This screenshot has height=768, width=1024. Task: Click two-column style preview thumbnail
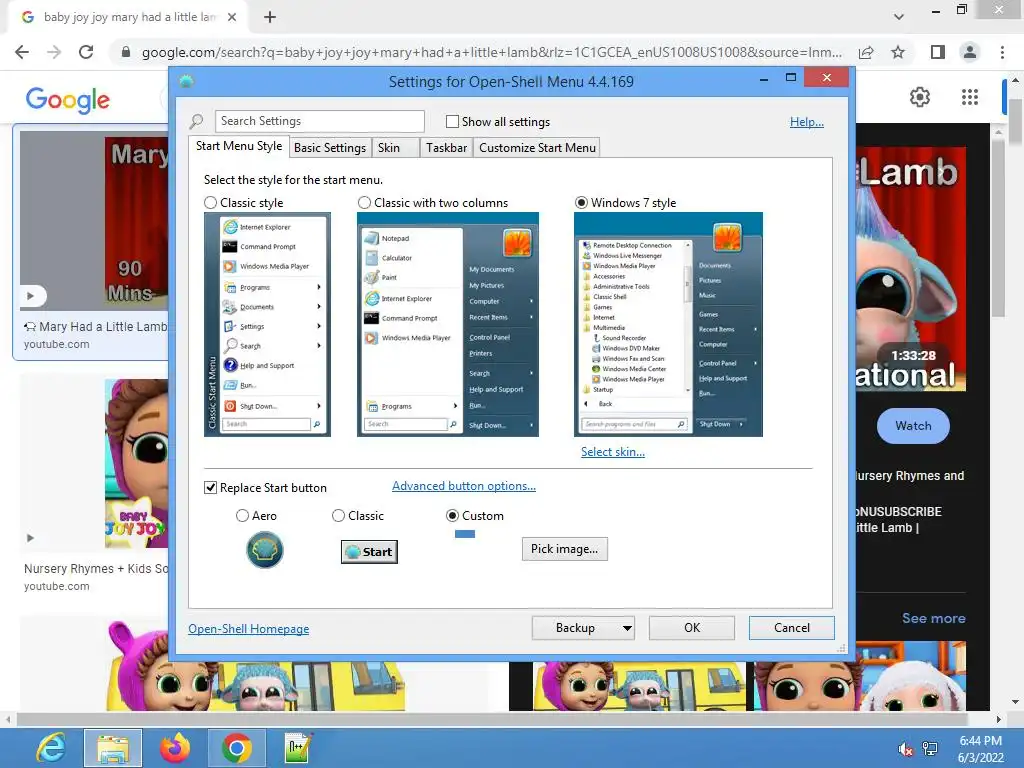point(447,325)
